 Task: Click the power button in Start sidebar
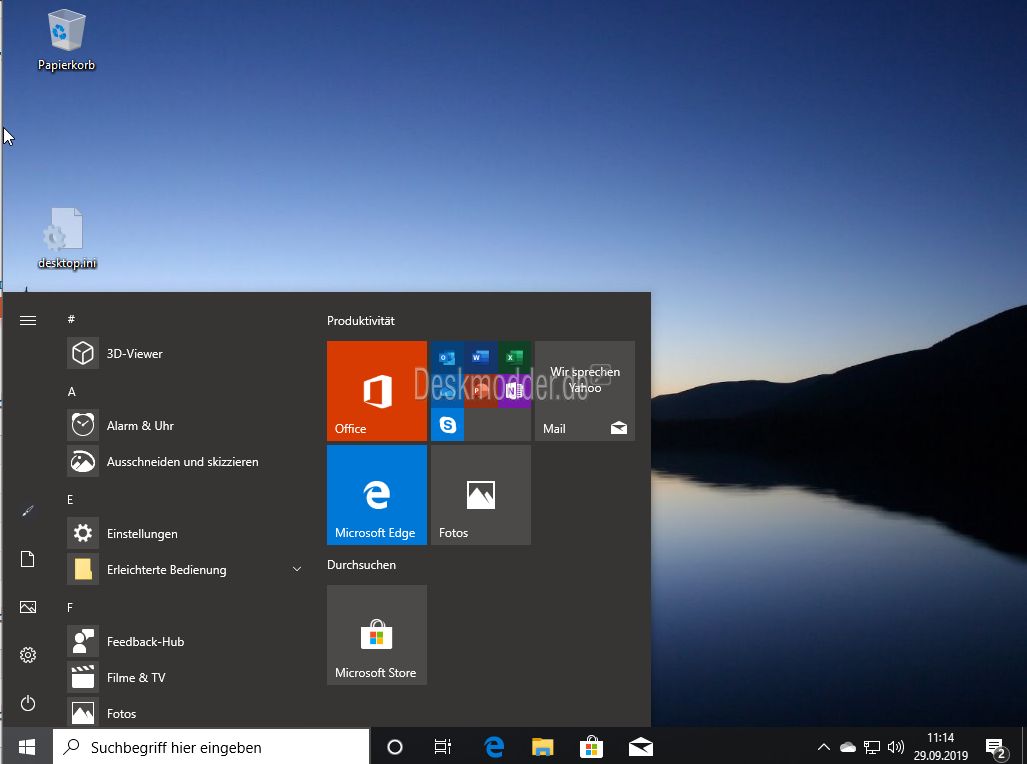pos(28,703)
